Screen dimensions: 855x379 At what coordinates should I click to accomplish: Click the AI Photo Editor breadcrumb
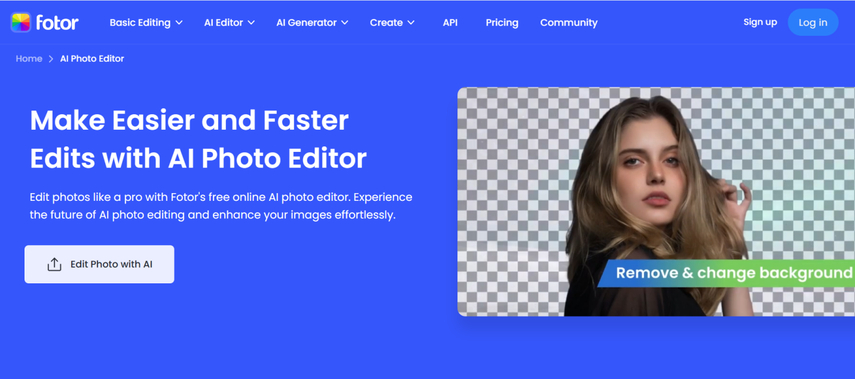[x=92, y=59]
